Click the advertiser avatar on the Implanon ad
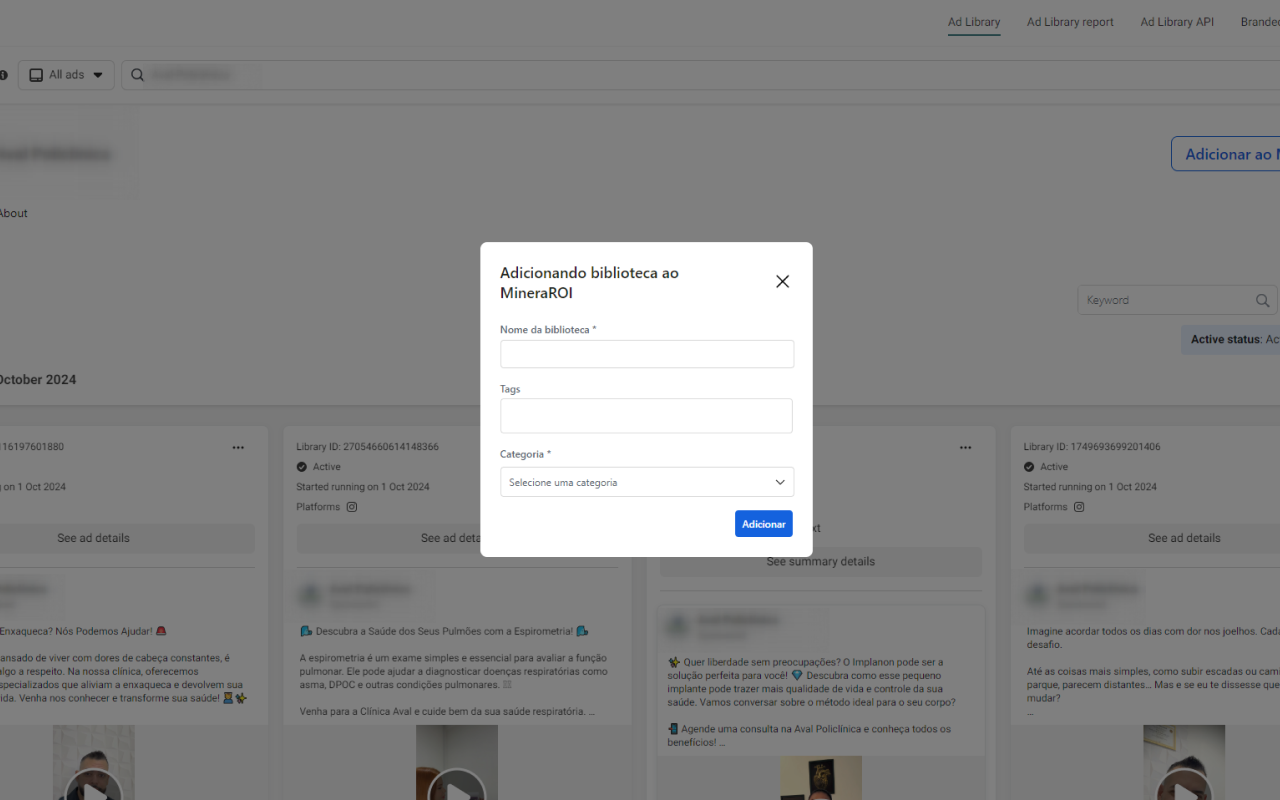This screenshot has width=1280, height=800. [x=678, y=627]
